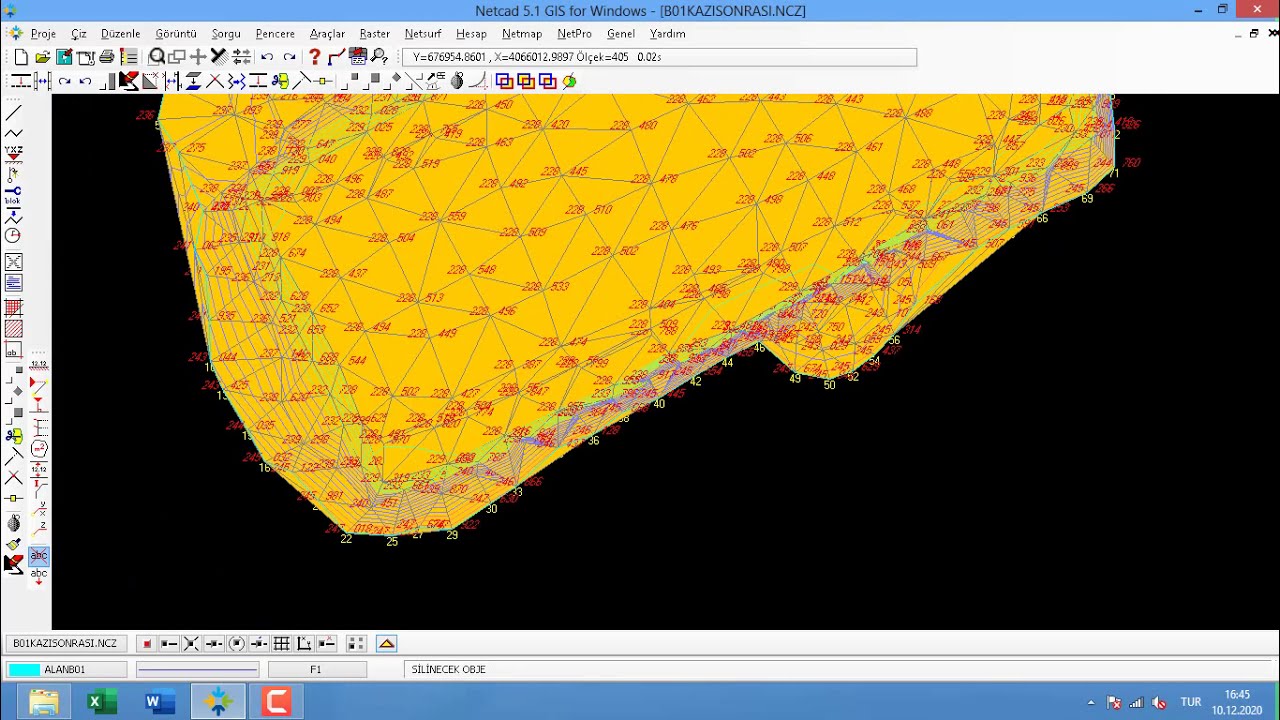Screen dimensions: 1280x720
Task: Click the XYZ point tool icon
Action: point(13,153)
